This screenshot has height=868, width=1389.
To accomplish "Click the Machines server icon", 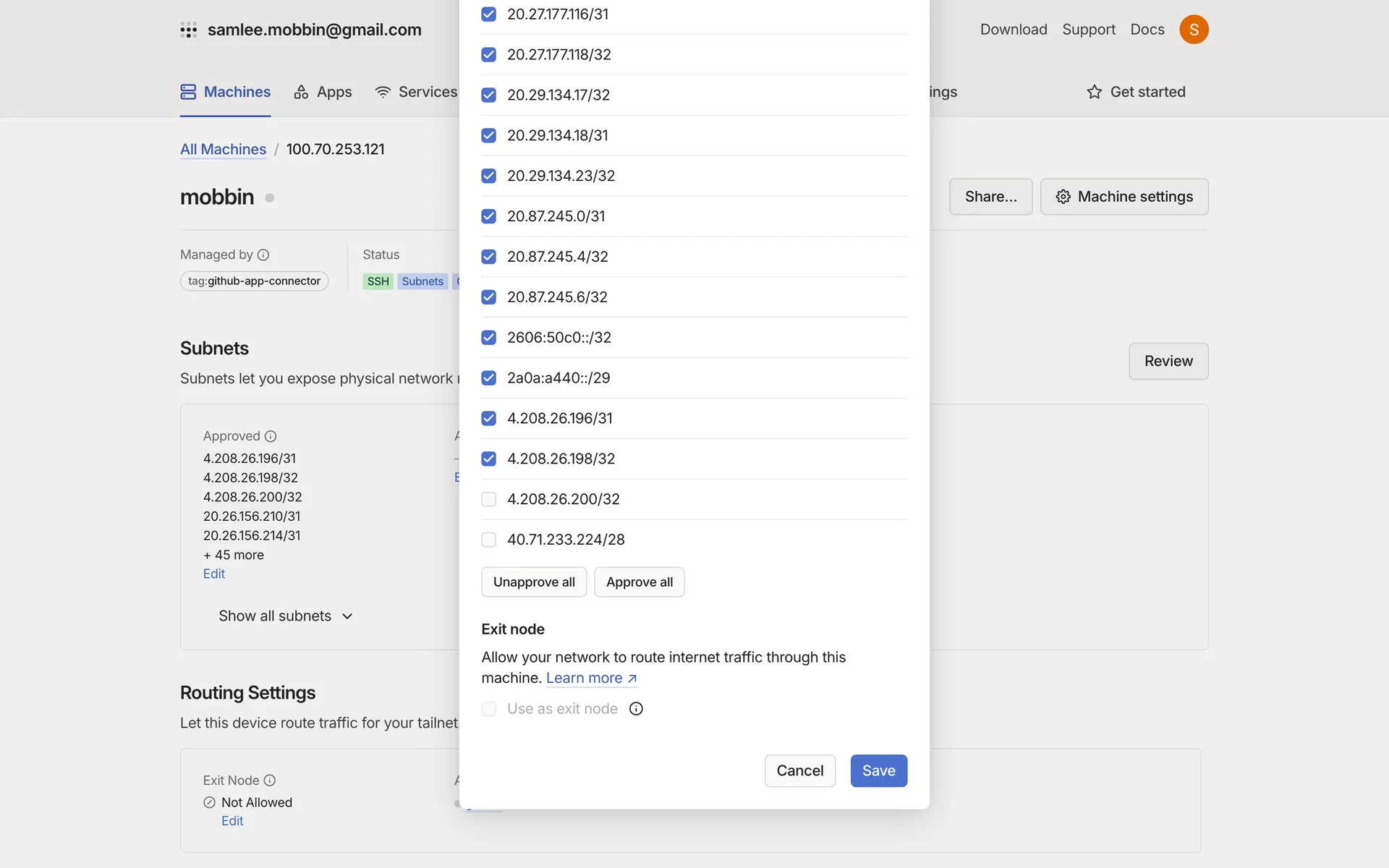I will pos(188,92).
